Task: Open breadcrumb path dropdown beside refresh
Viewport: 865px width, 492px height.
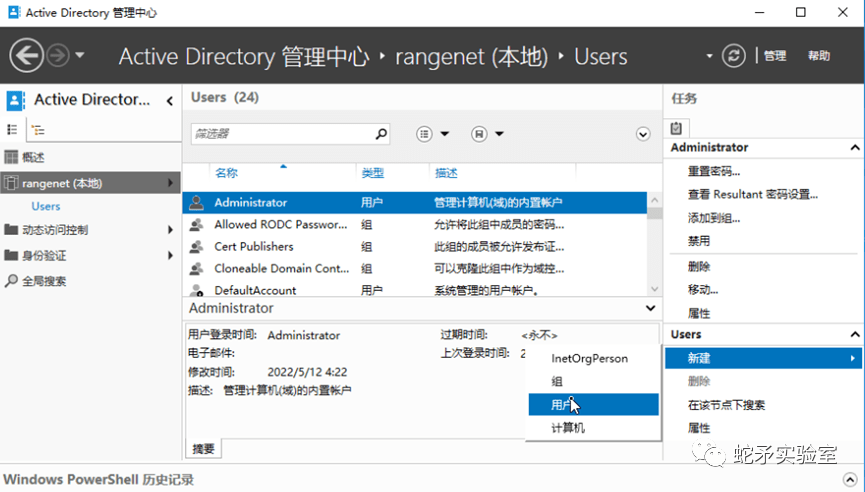Action: [x=709, y=56]
